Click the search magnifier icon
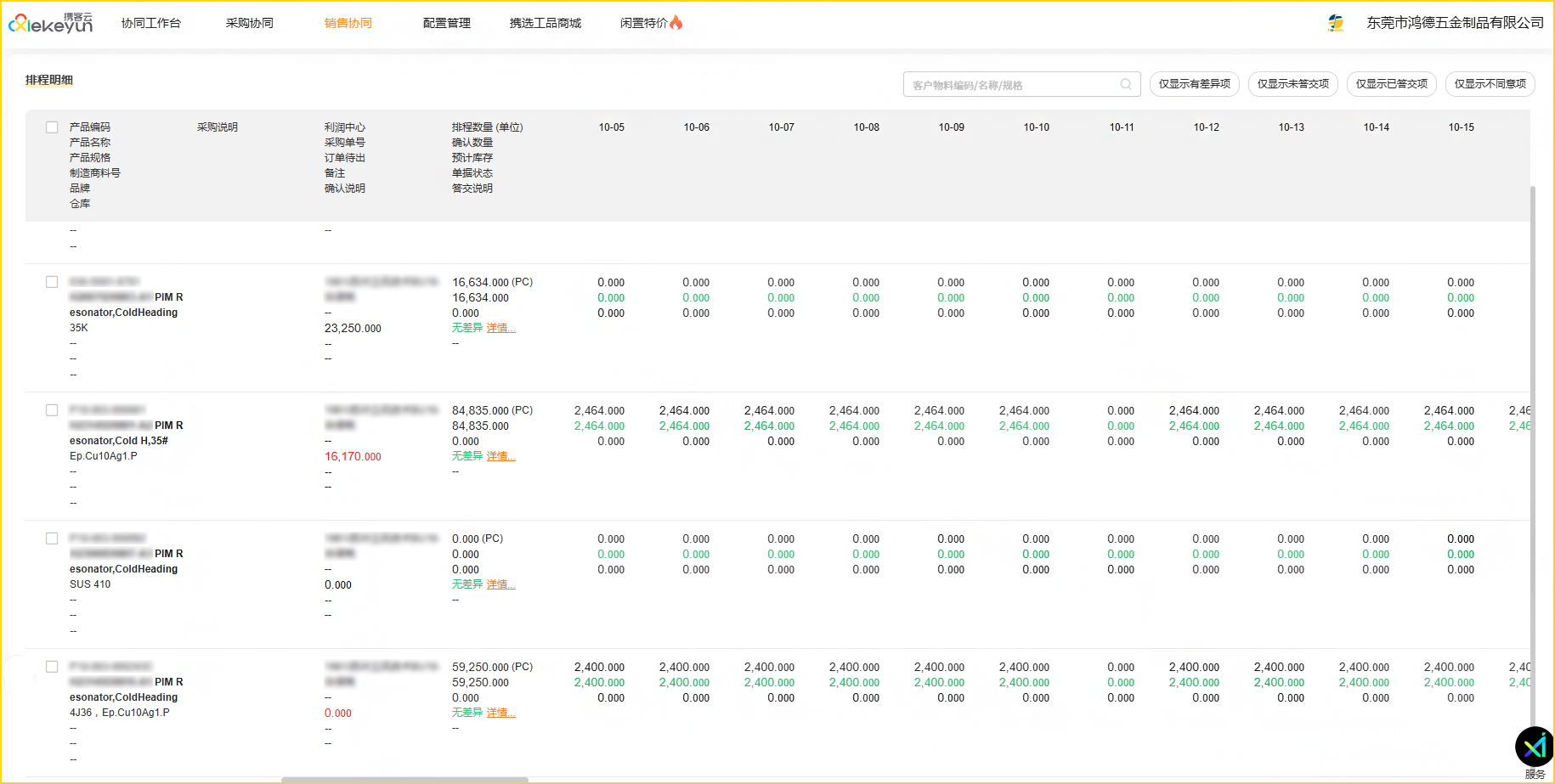The width and height of the screenshot is (1555, 784). (1126, 84)
